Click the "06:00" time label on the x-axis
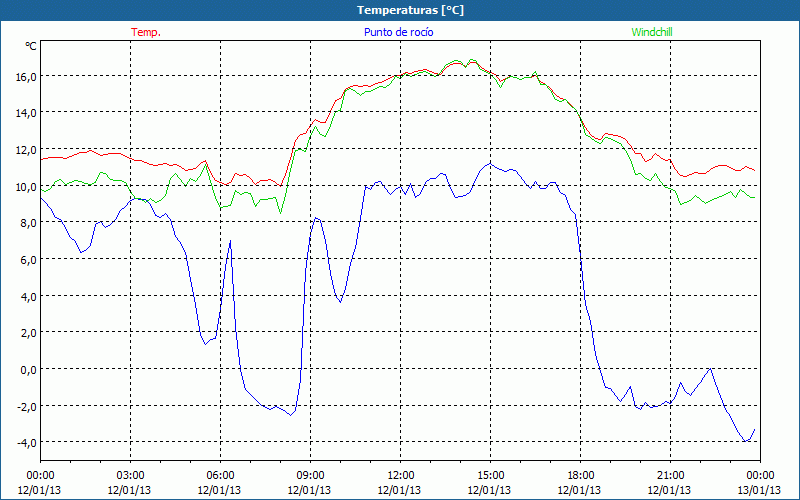Viewport: 800px width, 500px height. pos(220,476)
